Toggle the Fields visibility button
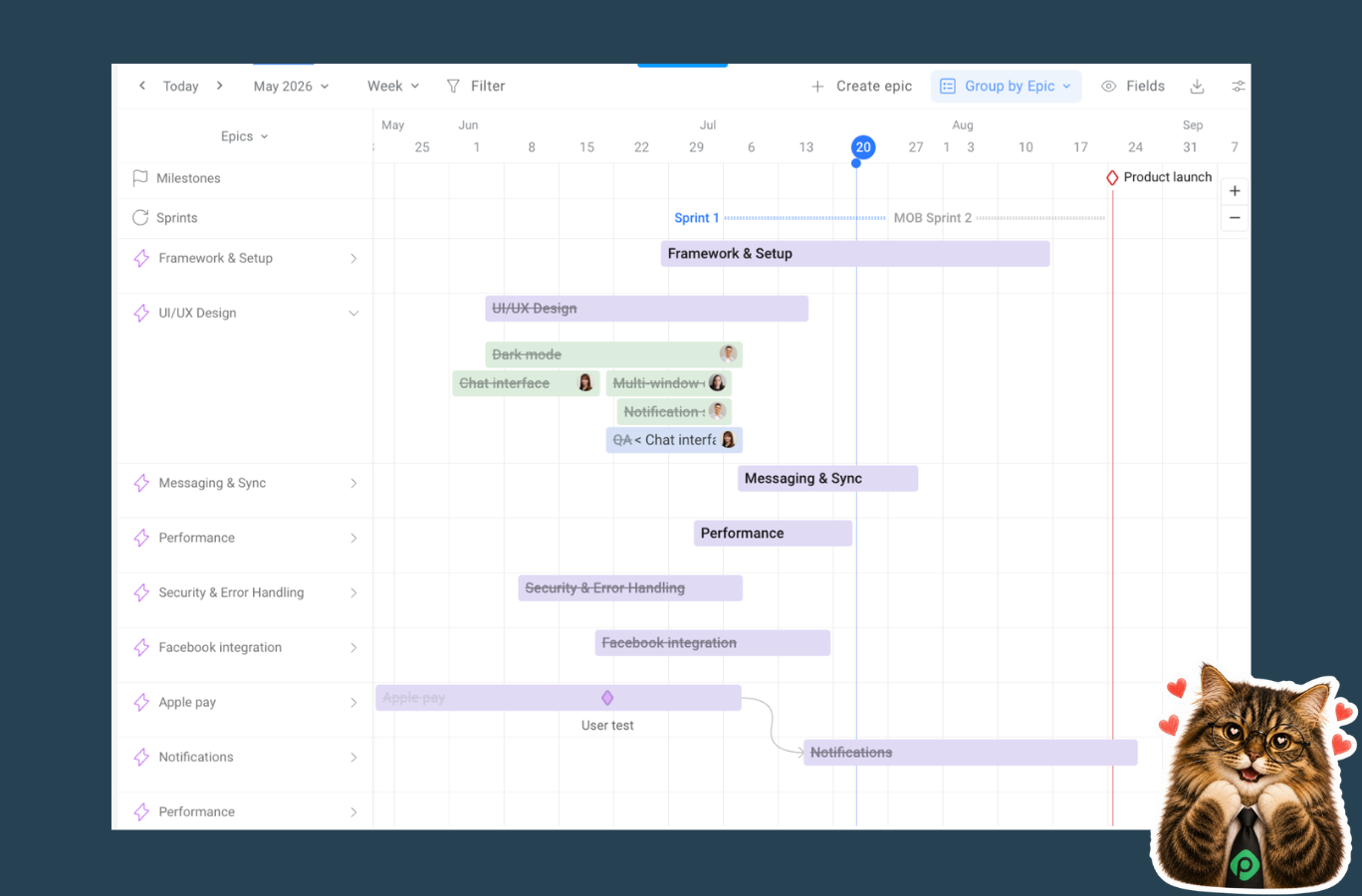Viewport: 1362px width, 896px height. click(x=1133, y=87)
